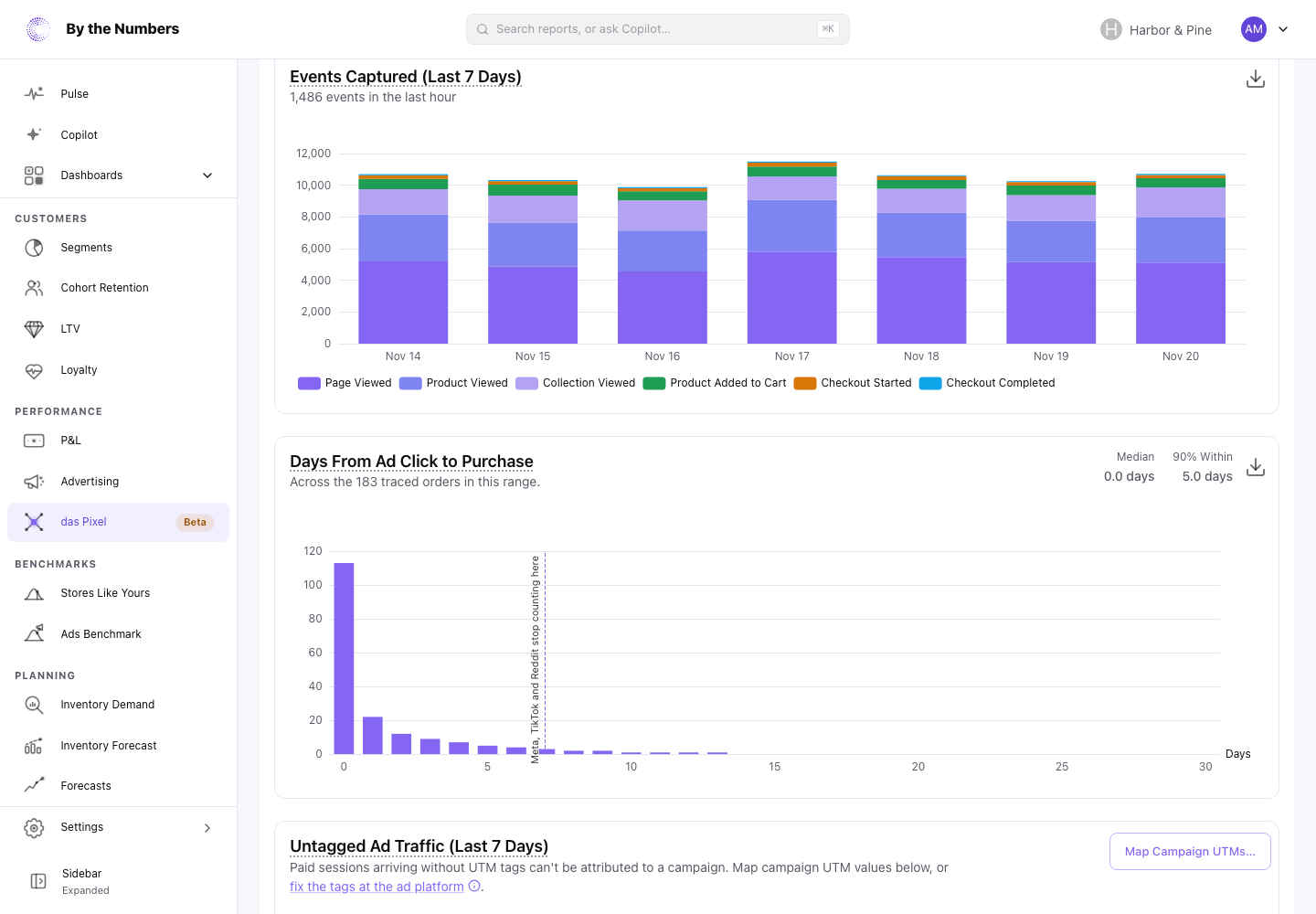The height and width of the screenshot is (914, 1316).
Task: Toggle Page Viewed legend series
Action: pyautogui.click(x=345, y=383)
